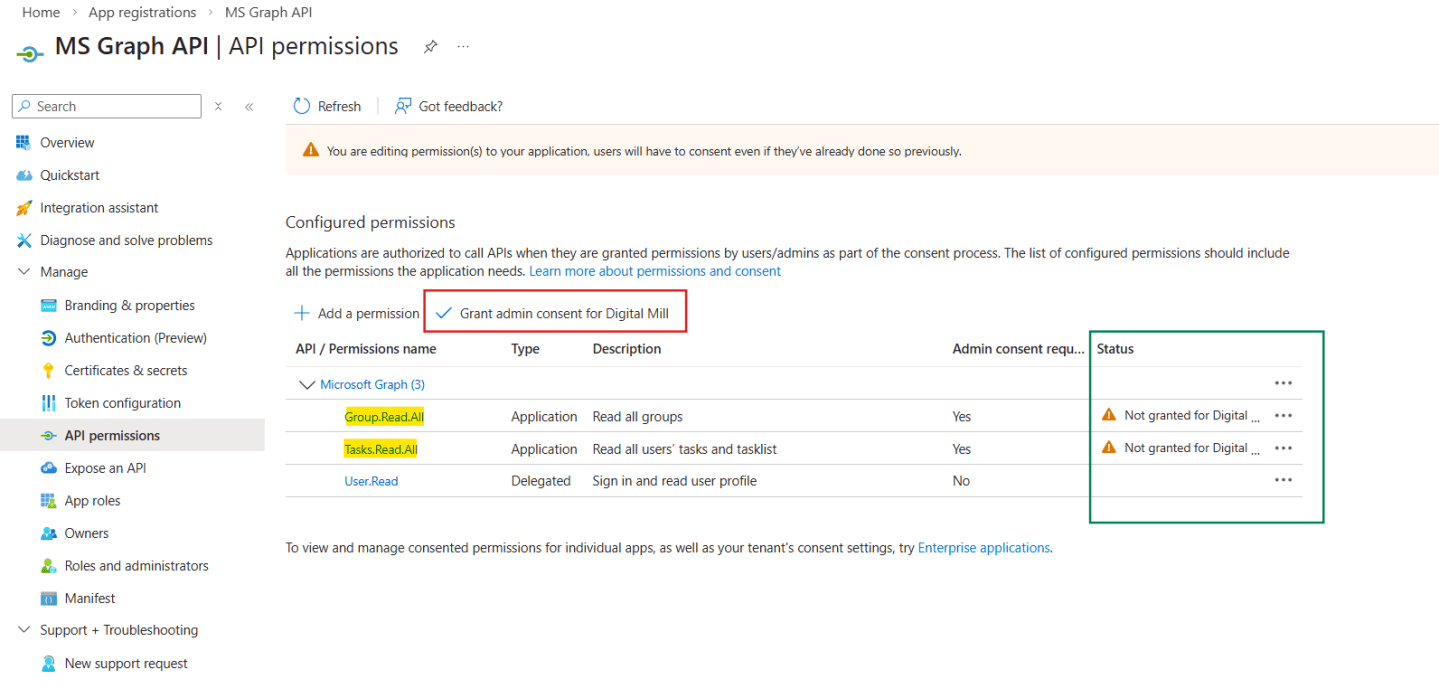
Task: Click the Certificates & secrets key icon
Action: coord(48,371)
